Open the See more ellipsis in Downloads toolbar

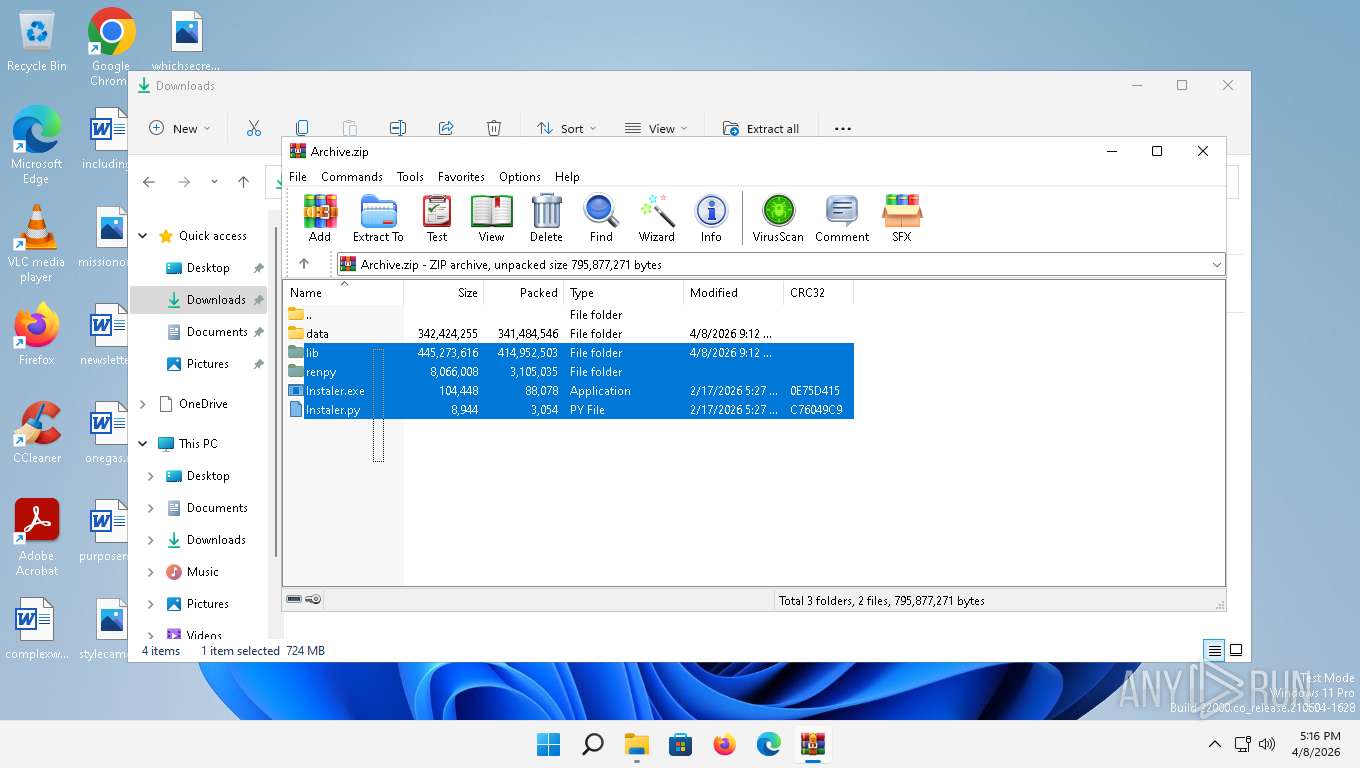click(x=843, y=128)
